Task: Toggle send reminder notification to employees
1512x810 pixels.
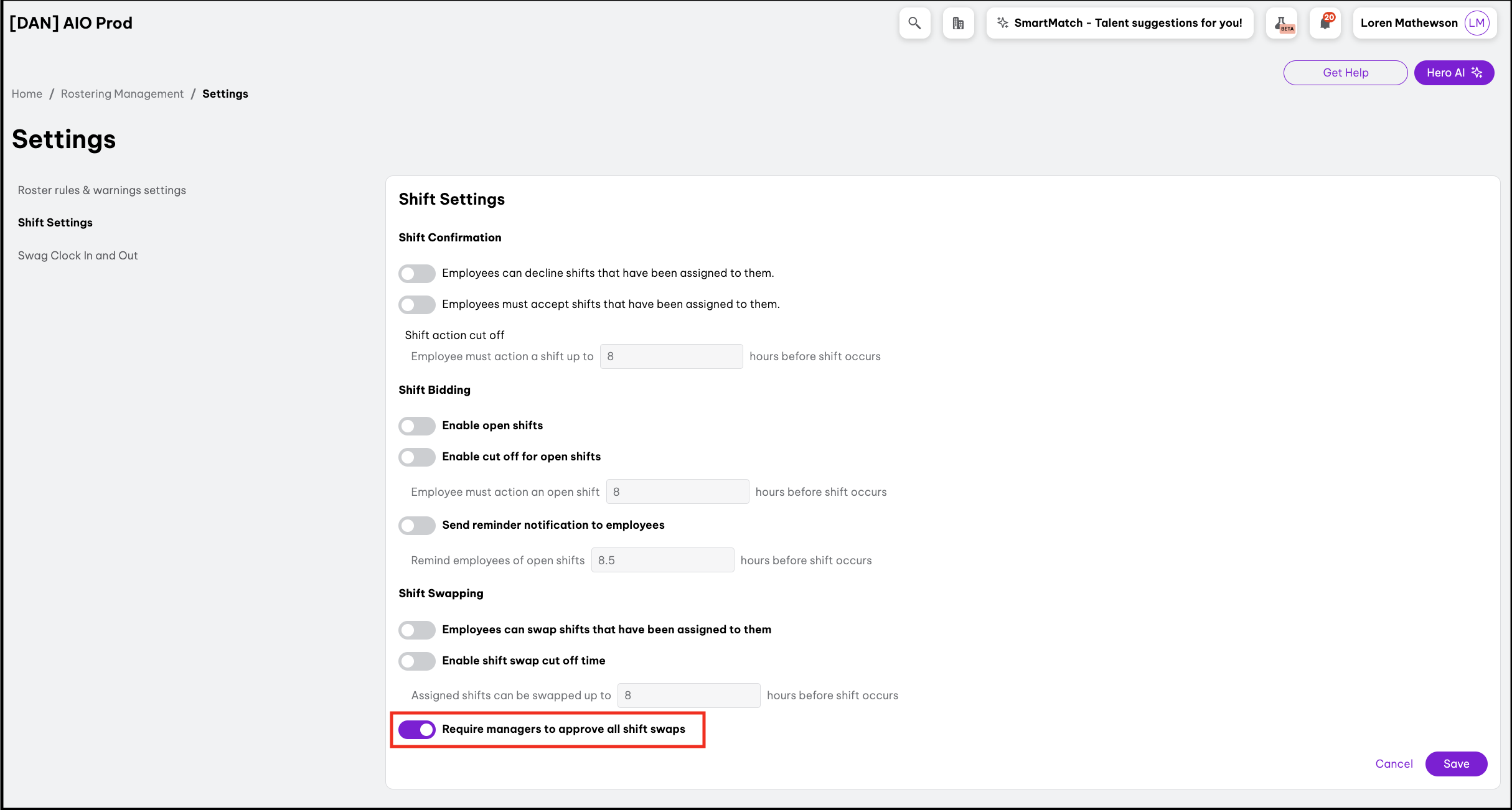Action: 416,526
